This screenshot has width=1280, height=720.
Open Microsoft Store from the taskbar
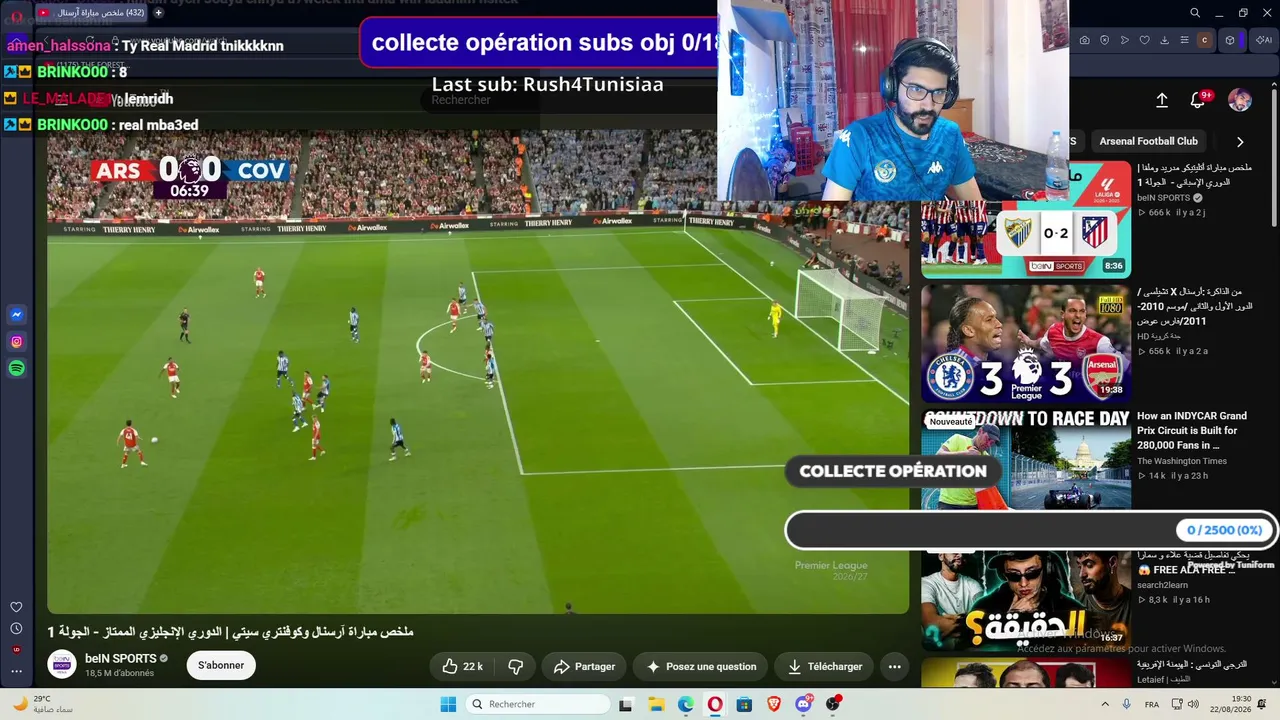pyautogui.click(x=744, y=704)
